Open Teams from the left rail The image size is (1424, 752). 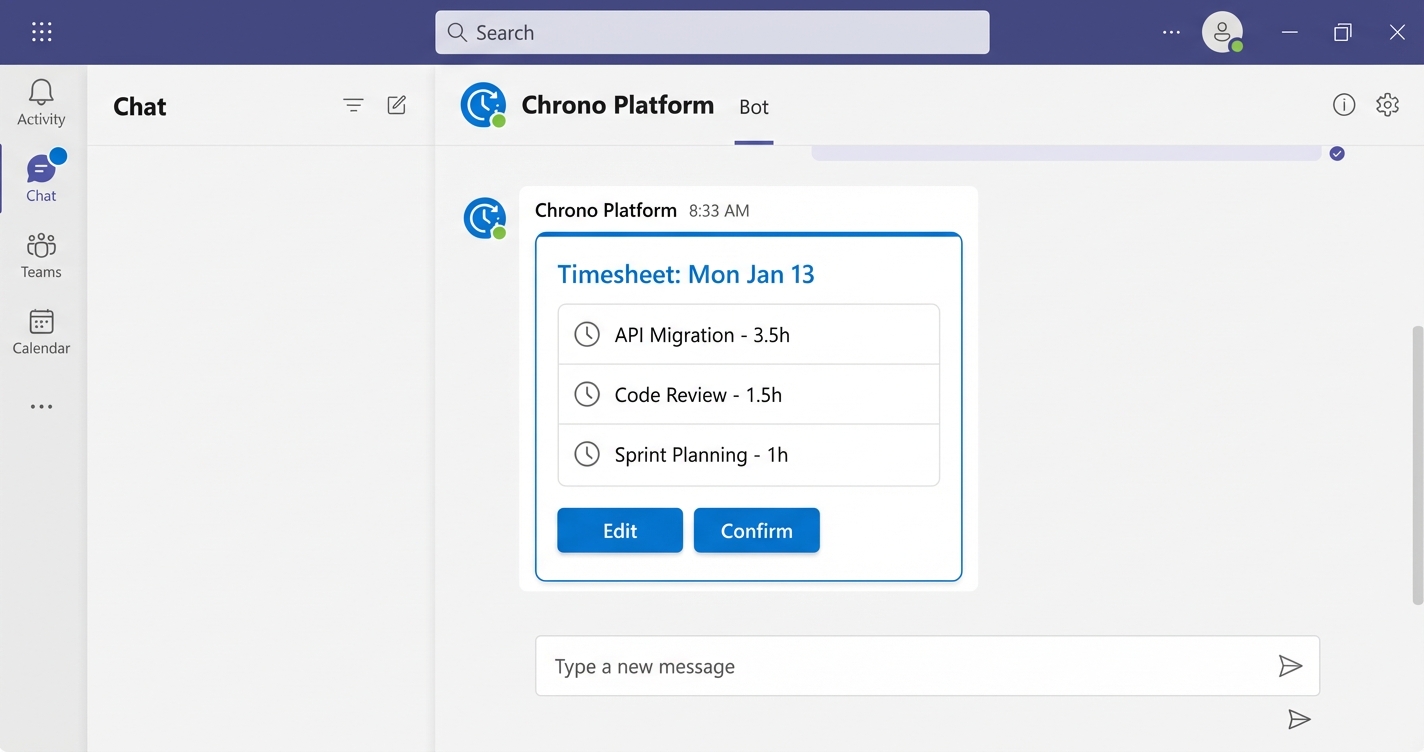point(41,255)
